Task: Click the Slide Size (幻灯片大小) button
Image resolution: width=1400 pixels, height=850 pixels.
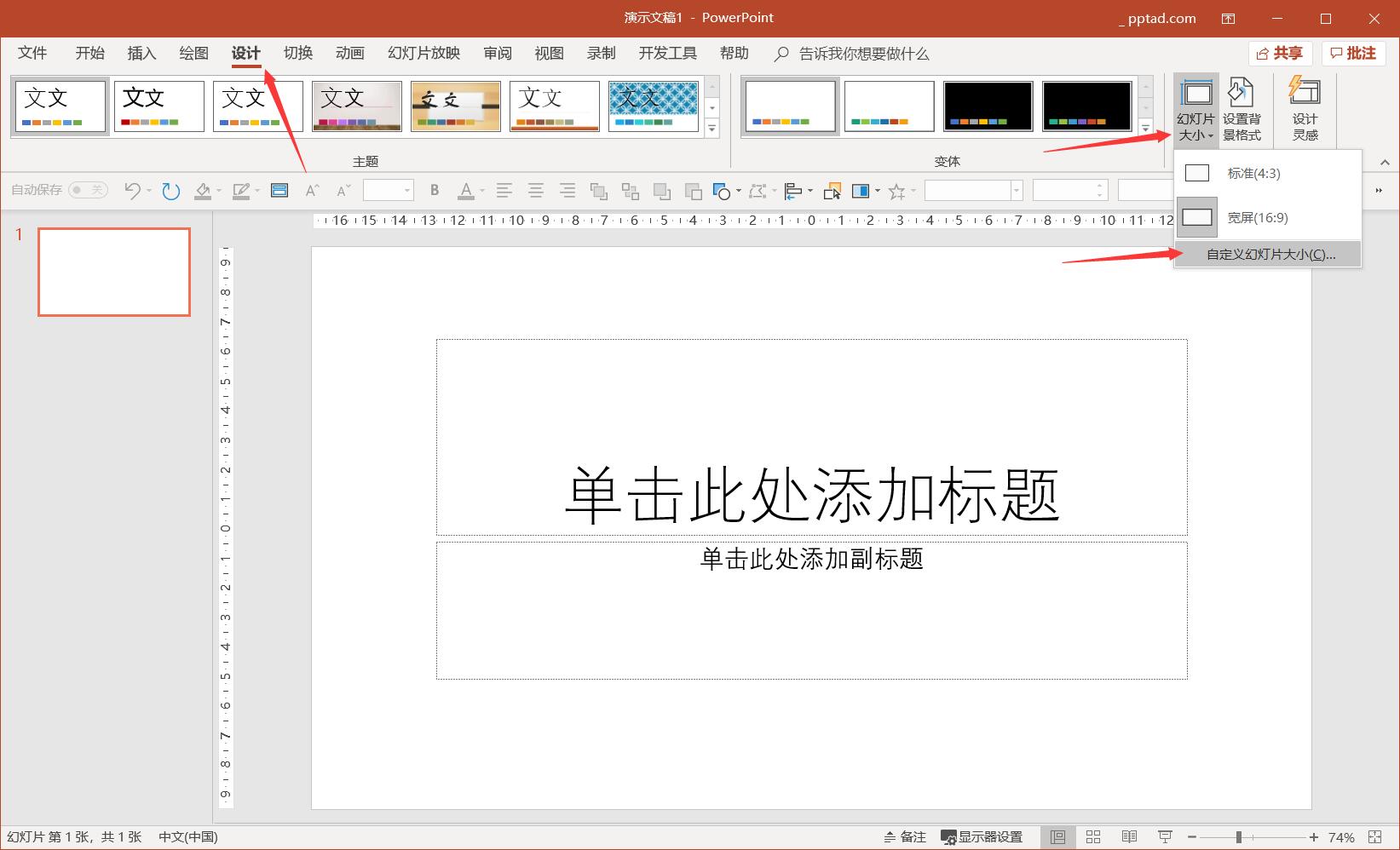Action: tap(1195, 111)
